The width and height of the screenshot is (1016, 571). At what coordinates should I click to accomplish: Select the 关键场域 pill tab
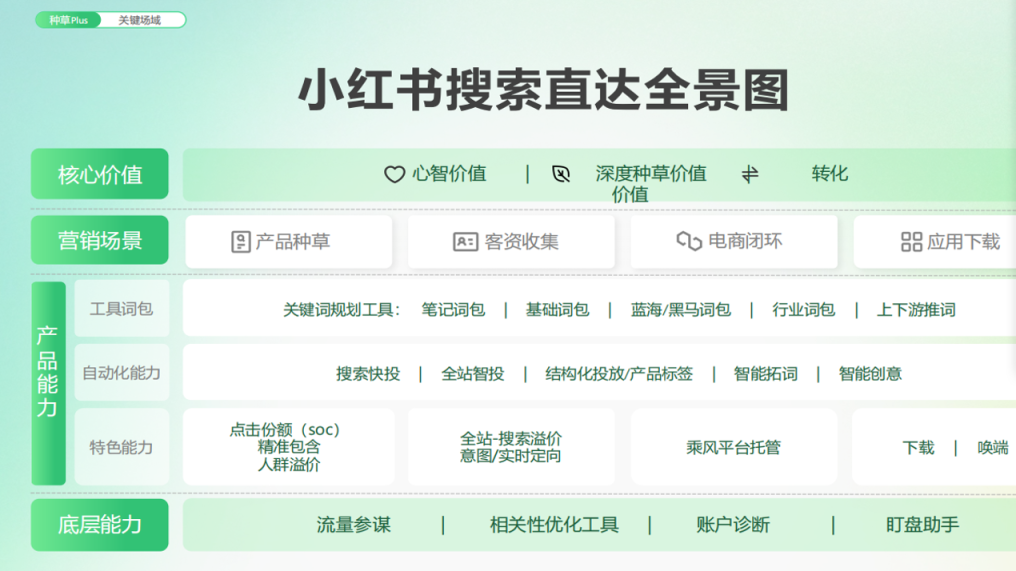[140, 20]
